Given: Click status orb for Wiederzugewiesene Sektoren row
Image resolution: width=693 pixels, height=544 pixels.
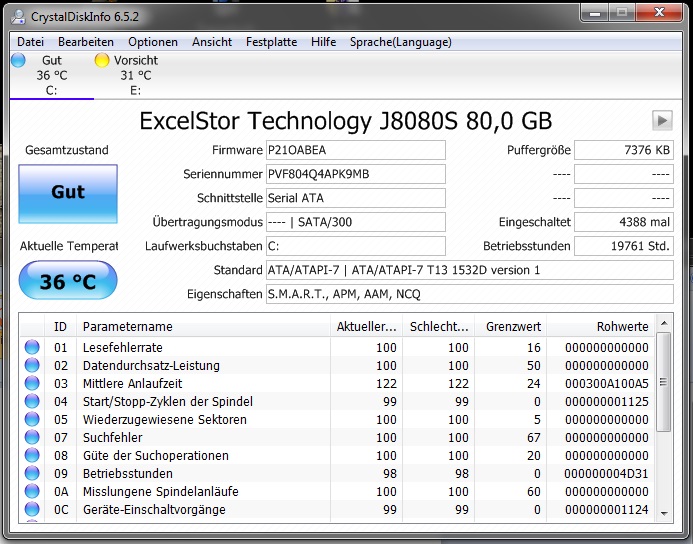Looking at the screenshot, I should pyautogui.click(x=32, y=419).
